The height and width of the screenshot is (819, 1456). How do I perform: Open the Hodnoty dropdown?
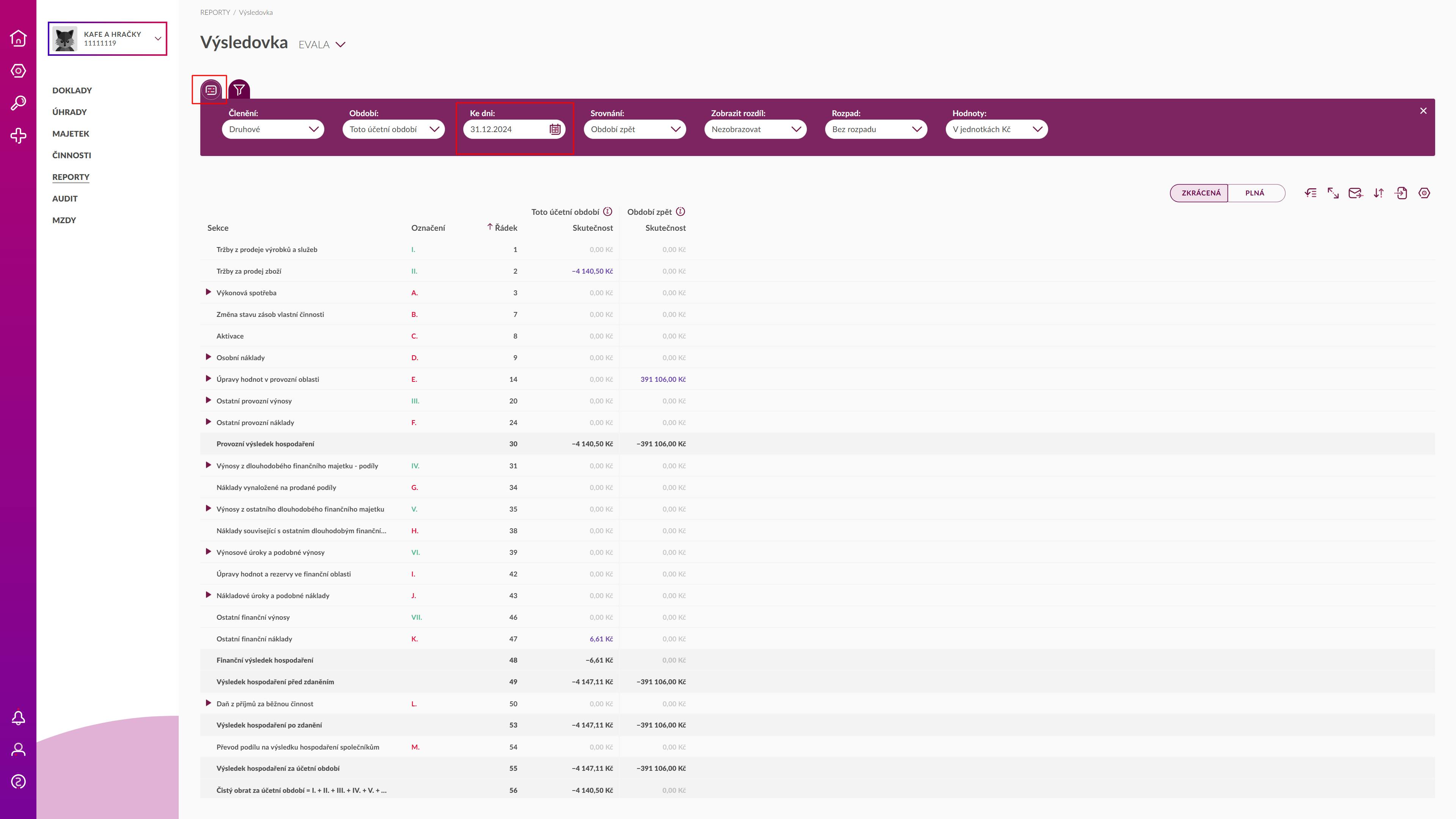point(997,129)
